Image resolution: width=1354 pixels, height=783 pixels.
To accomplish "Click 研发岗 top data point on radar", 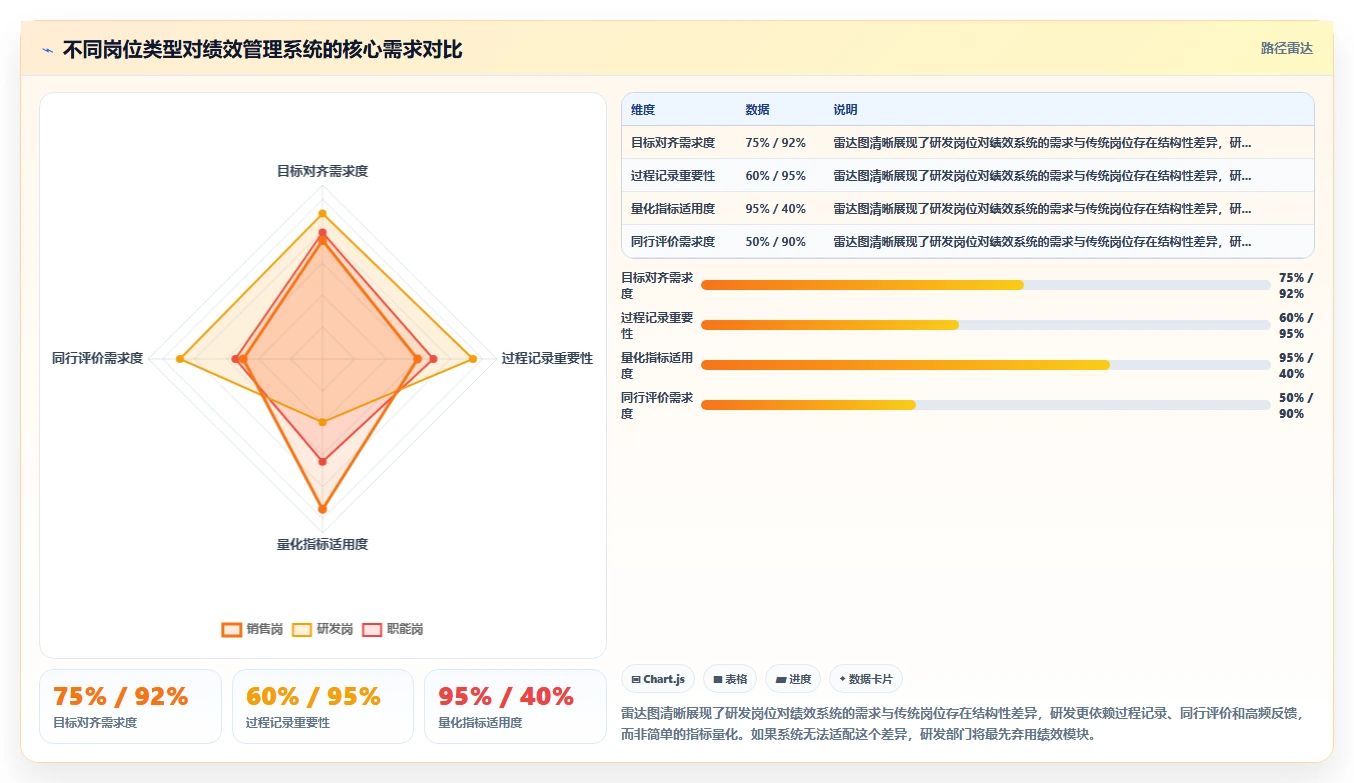I will (322, 213).
